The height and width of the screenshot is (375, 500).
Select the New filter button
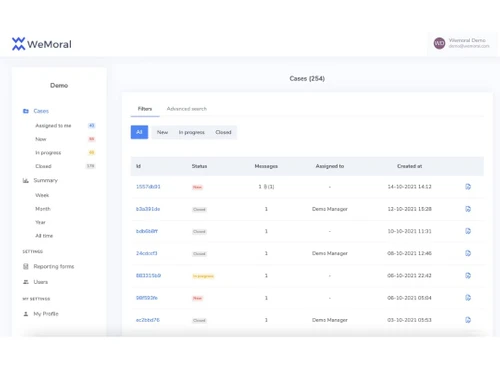click(162, 132)
